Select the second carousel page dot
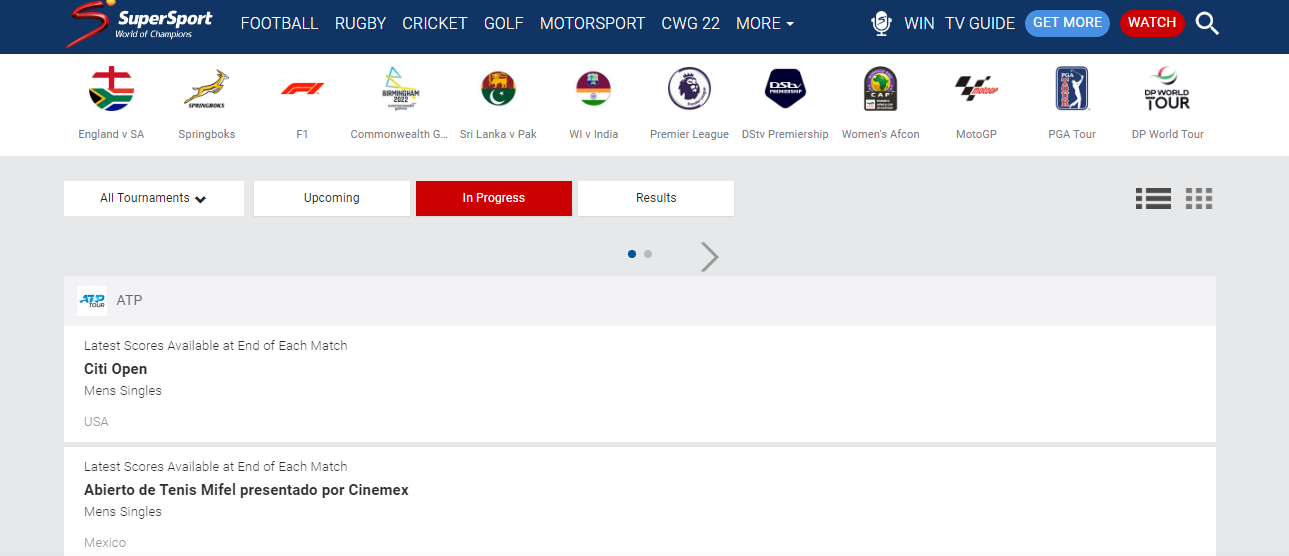The width and height of the screenshot is (1289, 556). click(648, 254)
